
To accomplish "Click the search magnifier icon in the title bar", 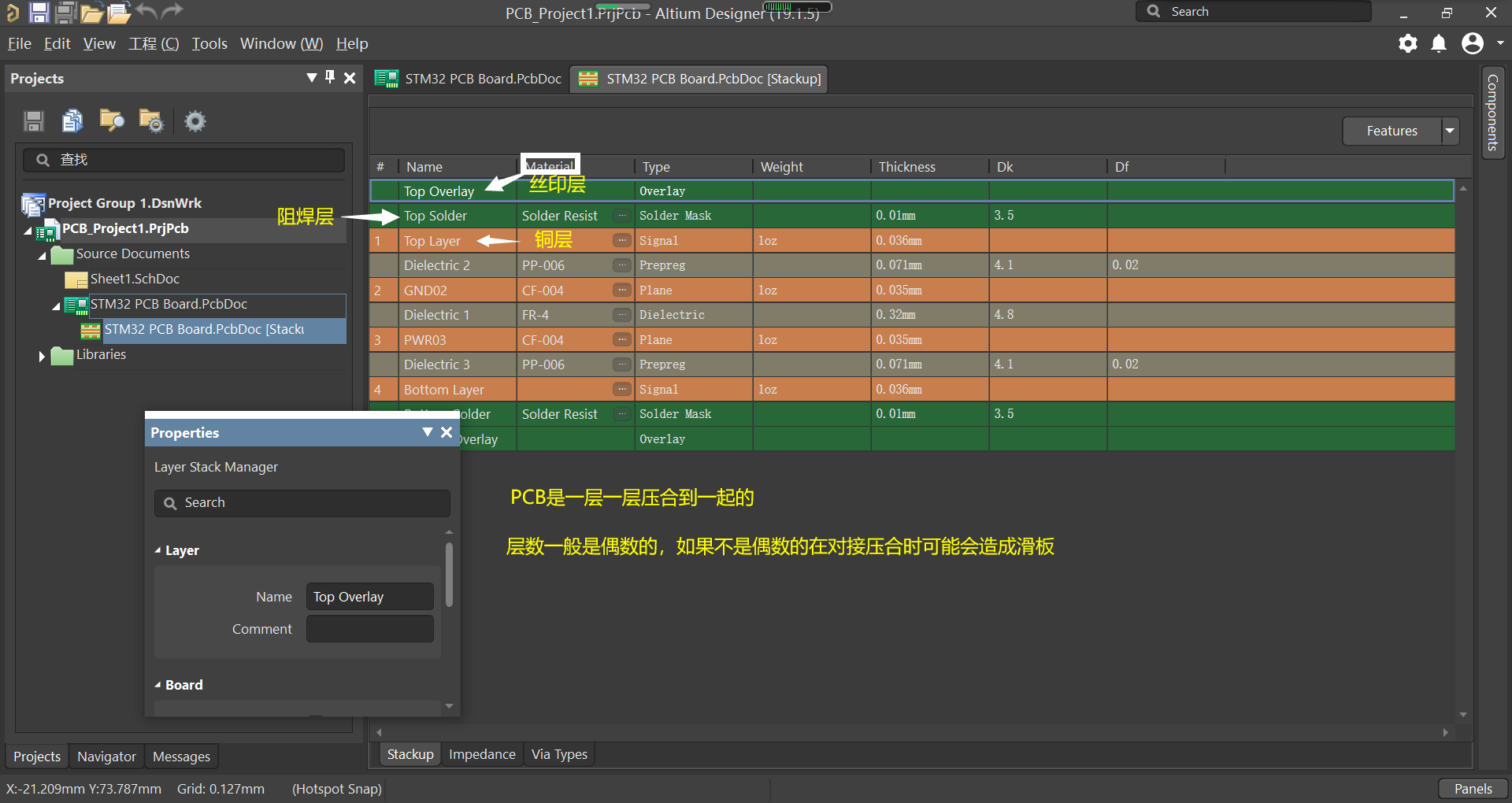I will pos(1154,11).
